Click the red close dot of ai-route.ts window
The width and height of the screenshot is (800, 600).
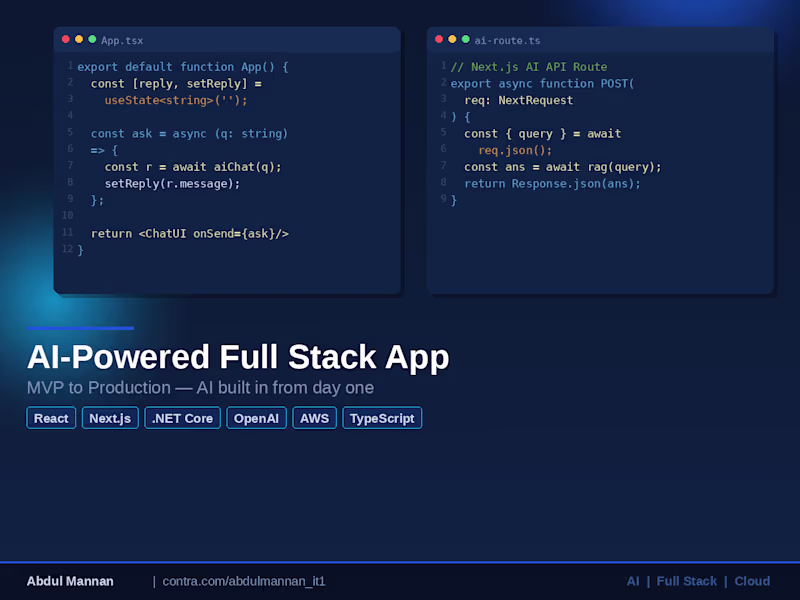439,39
